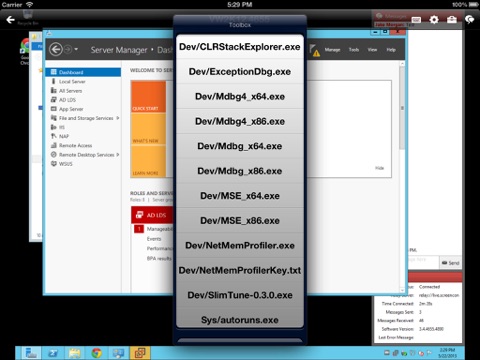Viewport: 480px width, 360px height.
Task: Click scroll-down arrow of Server Manager scrollbar
Action: coord(402,290)
